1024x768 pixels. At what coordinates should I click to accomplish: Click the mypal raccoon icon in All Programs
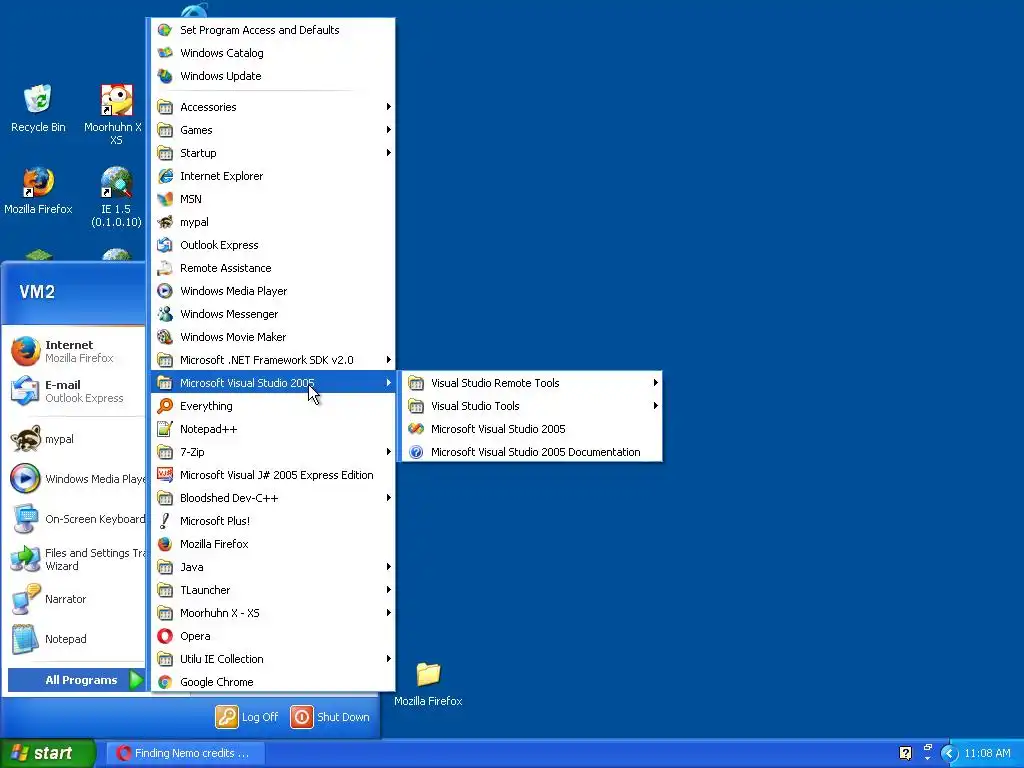[x=165, y=222]
